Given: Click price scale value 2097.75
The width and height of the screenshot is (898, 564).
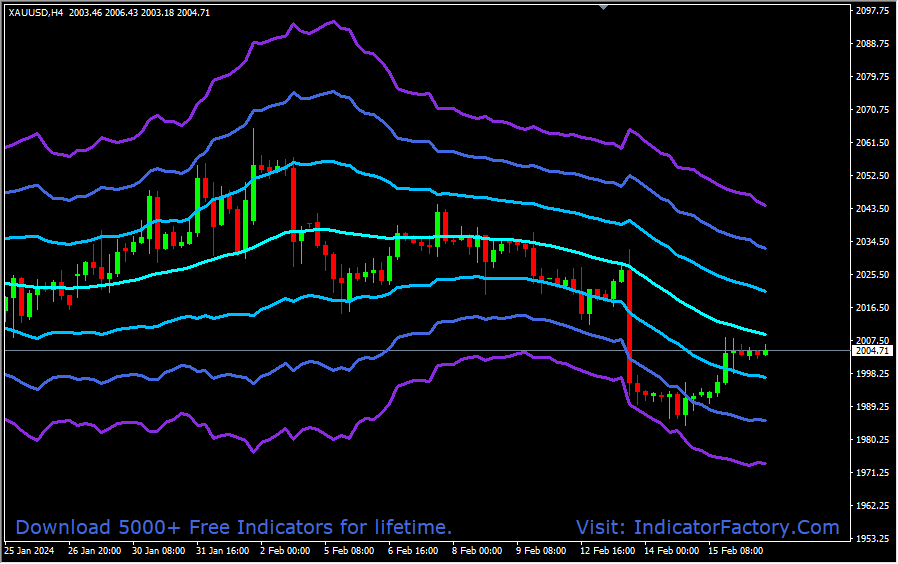Looking at the screenshot, I should [872, 10].
